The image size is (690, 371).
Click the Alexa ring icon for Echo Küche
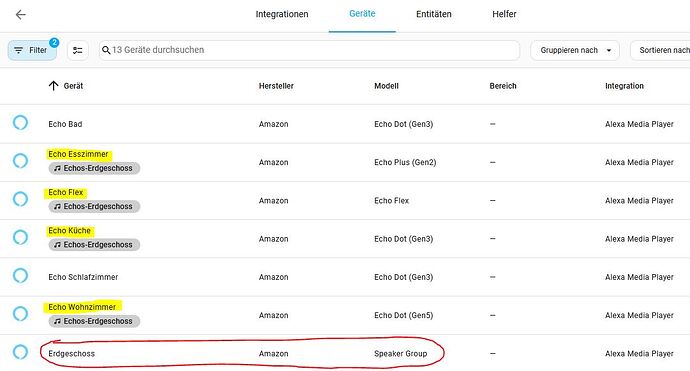tap(20, 237)
